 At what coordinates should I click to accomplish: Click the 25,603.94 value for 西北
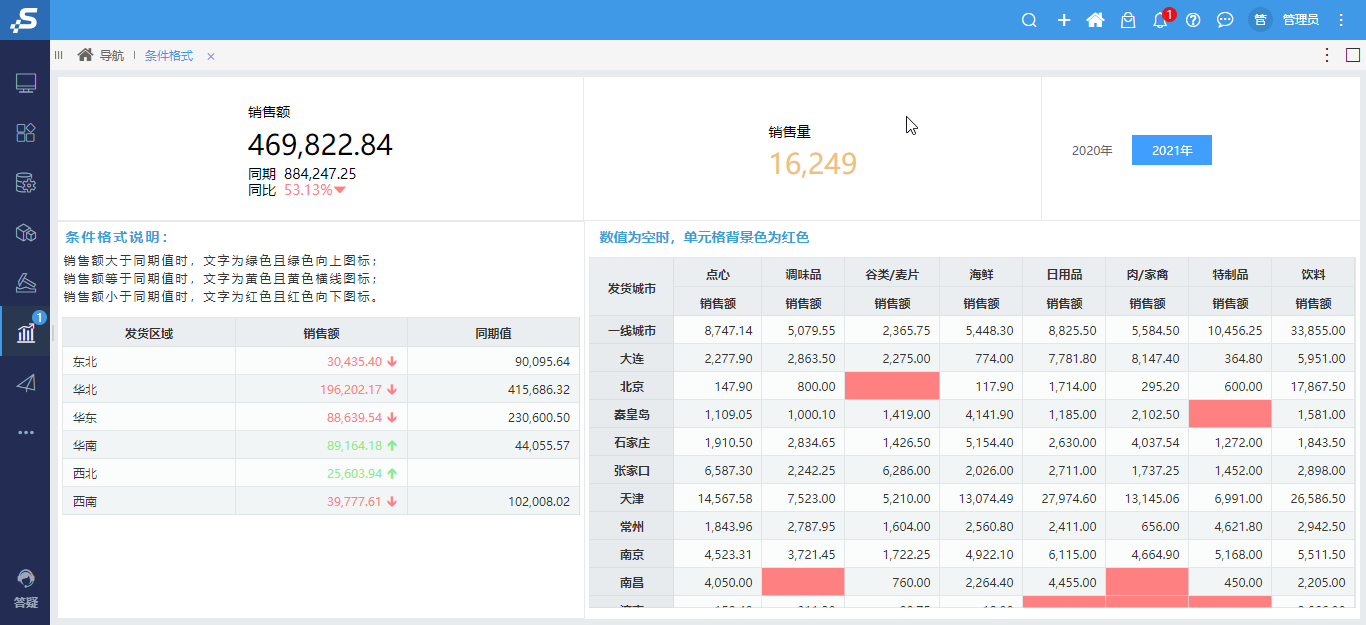coord(354,473)
